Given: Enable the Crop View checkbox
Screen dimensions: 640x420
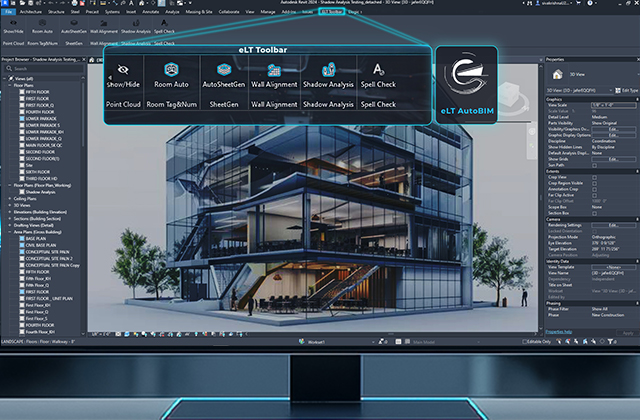Looking at the screenshot, I should click(595, 178).
